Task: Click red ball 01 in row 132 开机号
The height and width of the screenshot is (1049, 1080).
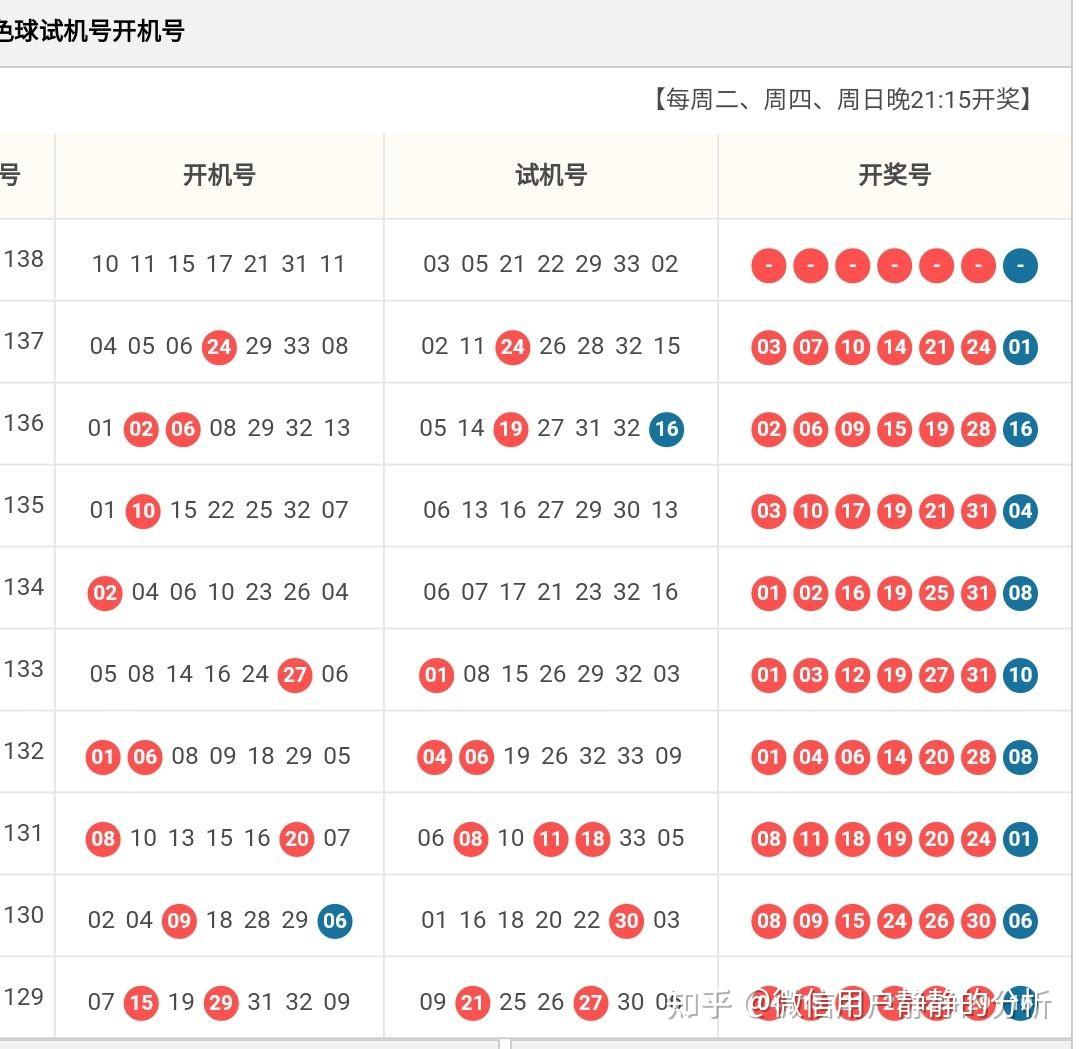Action: click(x=103, y=756)
